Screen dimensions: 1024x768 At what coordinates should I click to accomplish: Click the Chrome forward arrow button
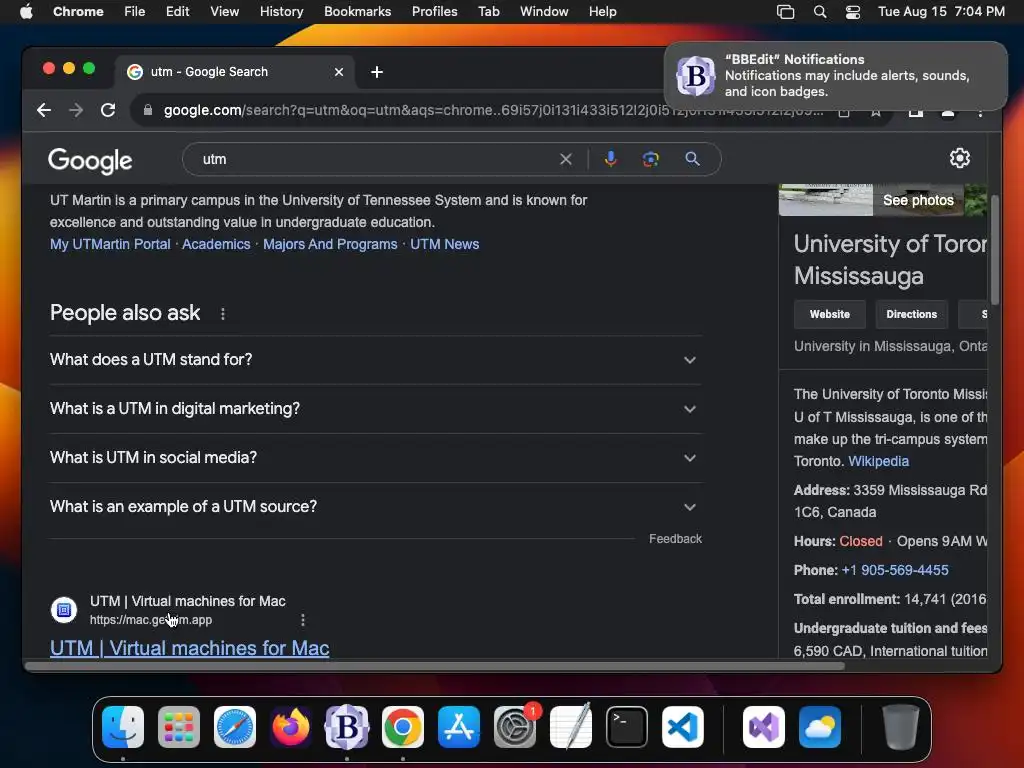(x=76, y=110)
